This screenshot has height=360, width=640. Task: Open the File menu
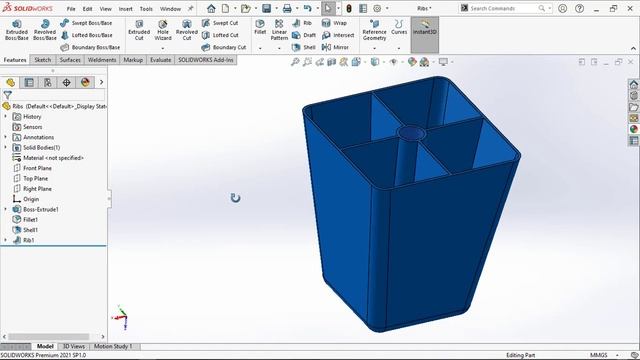(x=71, y=9)
